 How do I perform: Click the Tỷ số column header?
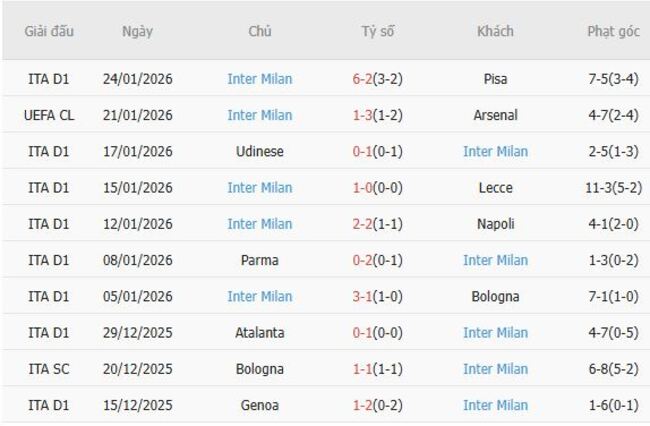click(x=378, y=31)
